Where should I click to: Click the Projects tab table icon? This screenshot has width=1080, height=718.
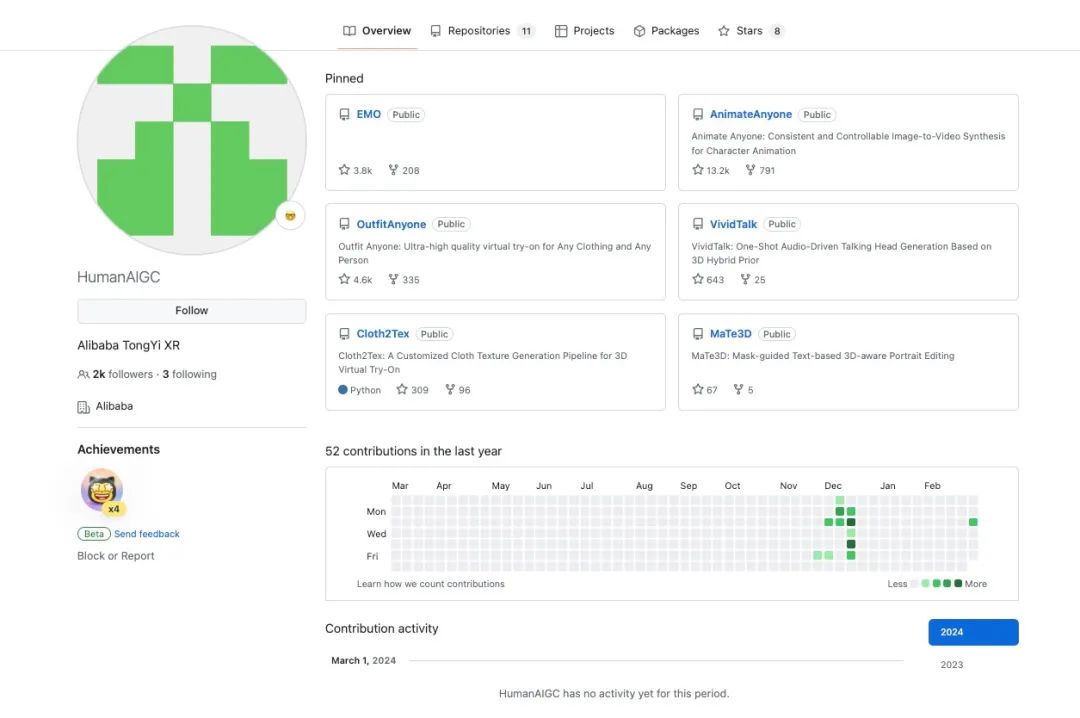point(561,31)
